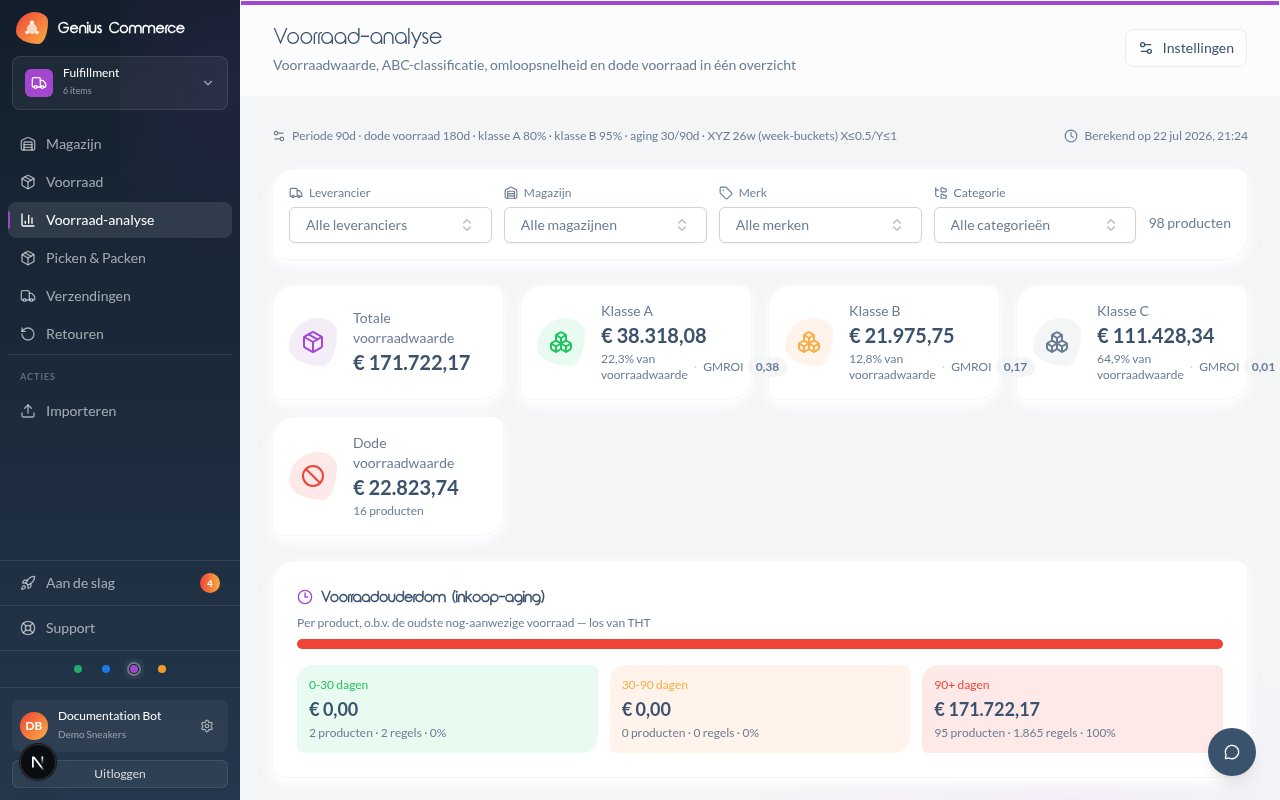This screenshot has width=1280, height=800.
Task: Open the chat bubble widget
Action: point(1232,752)
